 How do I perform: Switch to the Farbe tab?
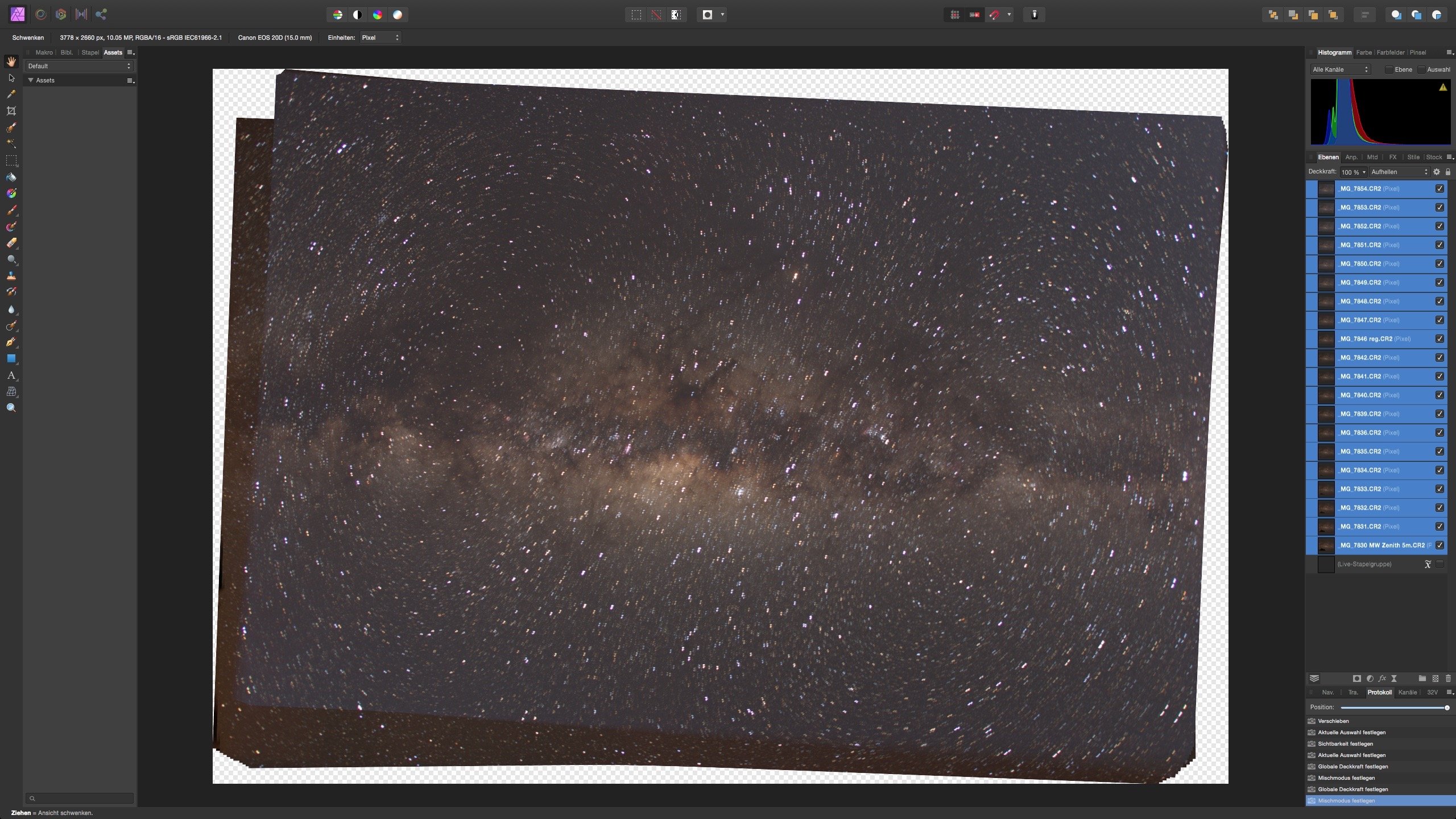(1363, 52)
